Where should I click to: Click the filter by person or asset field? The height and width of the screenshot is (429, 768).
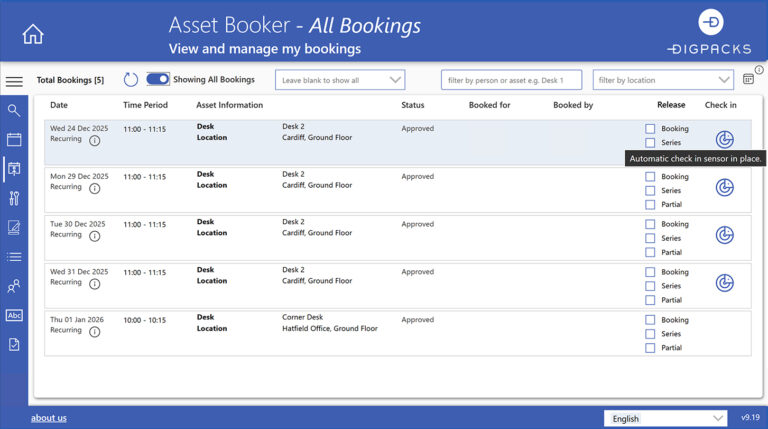[511, 80]
